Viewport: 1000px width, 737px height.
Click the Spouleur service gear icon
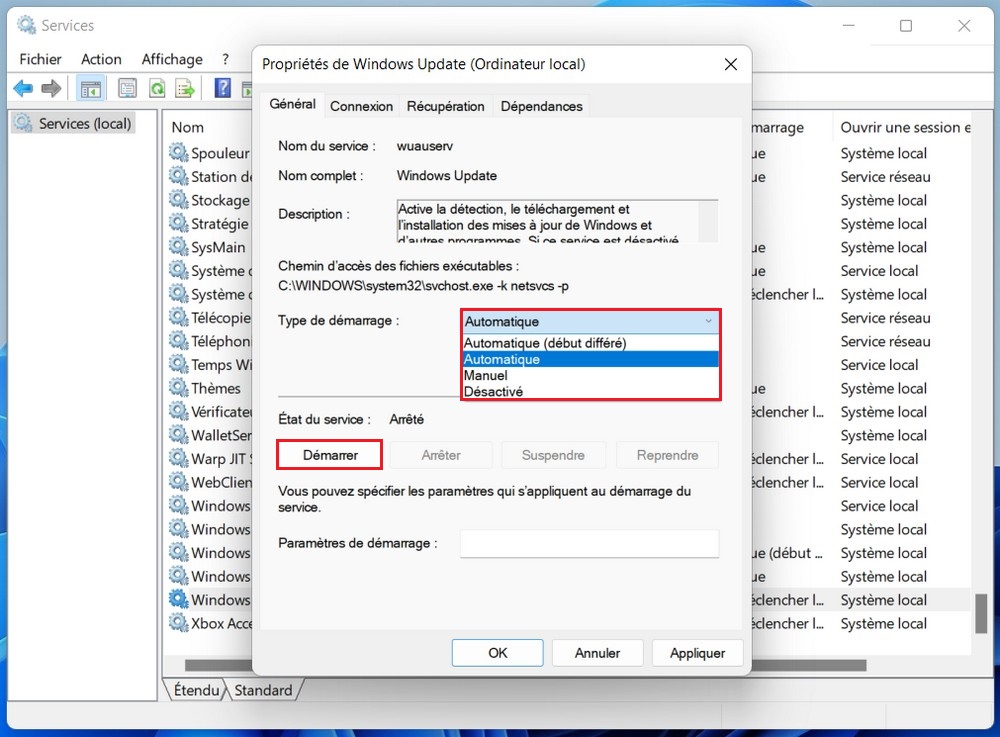[179, 152]
